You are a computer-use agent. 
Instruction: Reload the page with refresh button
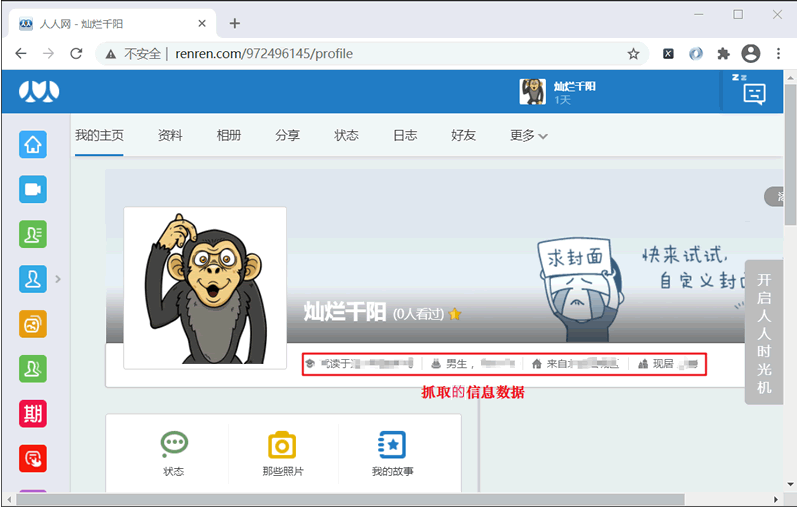pos(76,54)
